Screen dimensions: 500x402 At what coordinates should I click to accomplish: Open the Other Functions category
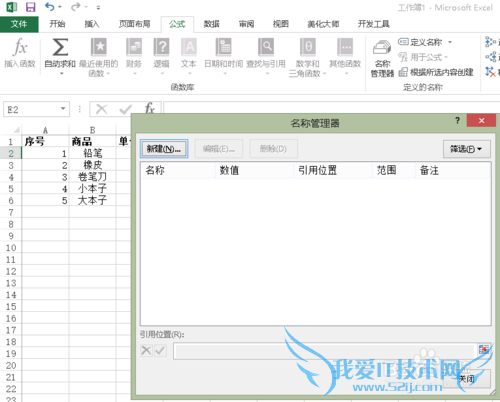(x=345, y=56)
